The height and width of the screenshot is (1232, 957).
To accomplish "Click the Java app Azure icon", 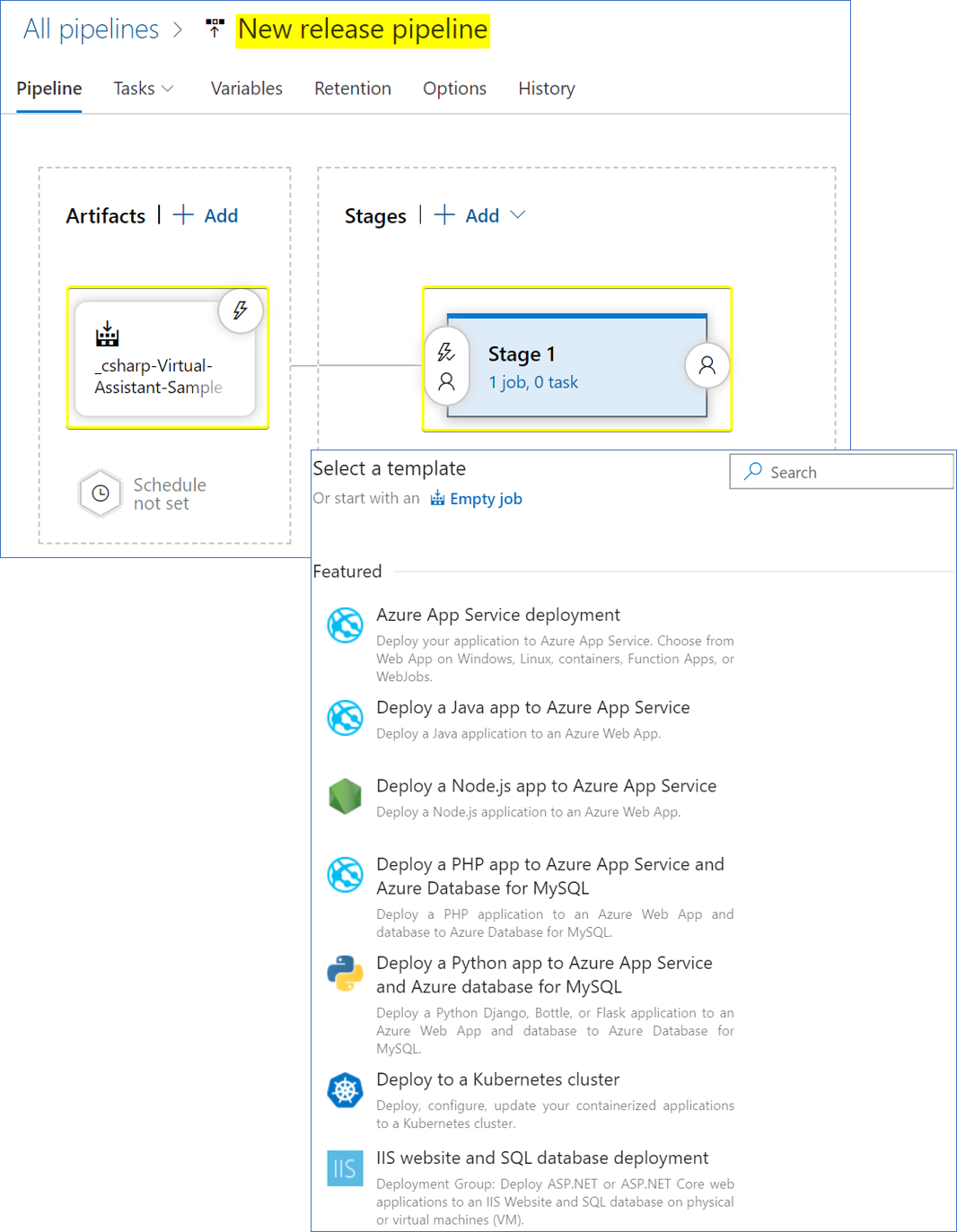I will pyautogui.click(x=345, y=718).
